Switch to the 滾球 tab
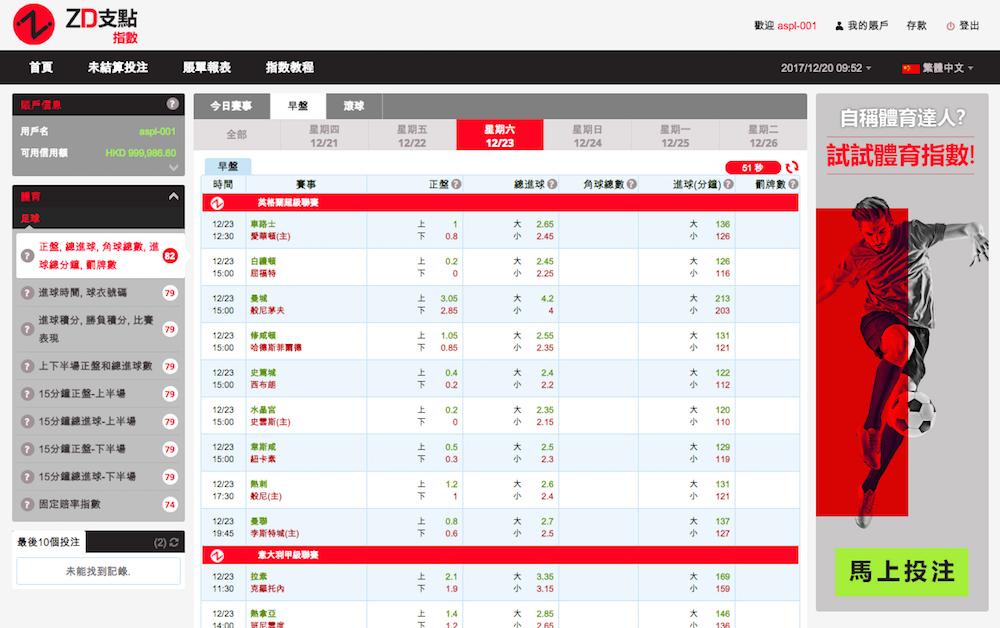This screenshot has width=1000, height=628. pyautogui.click(x=354, y=106)
